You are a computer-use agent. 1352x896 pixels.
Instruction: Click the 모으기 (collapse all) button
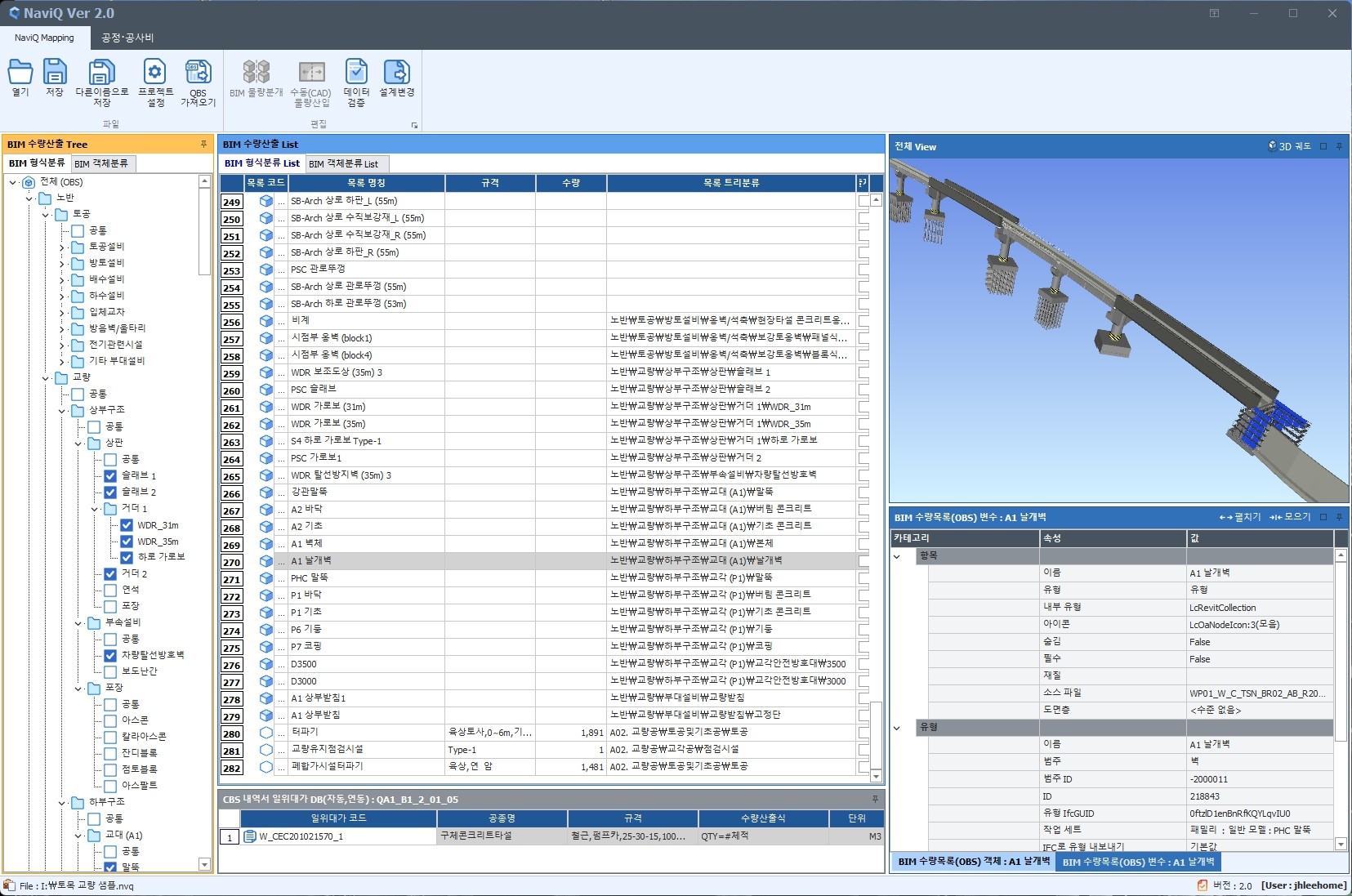point(1290,517)
